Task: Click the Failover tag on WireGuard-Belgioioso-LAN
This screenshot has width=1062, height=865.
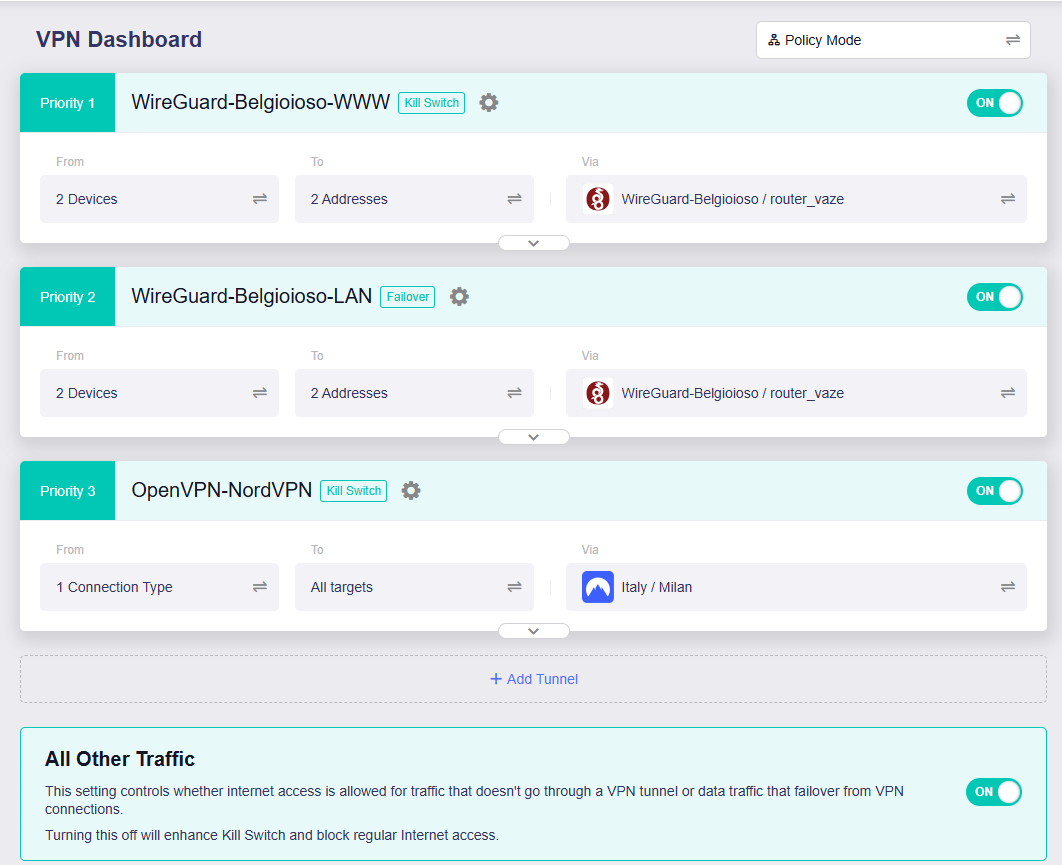Action: coord(407,296)
